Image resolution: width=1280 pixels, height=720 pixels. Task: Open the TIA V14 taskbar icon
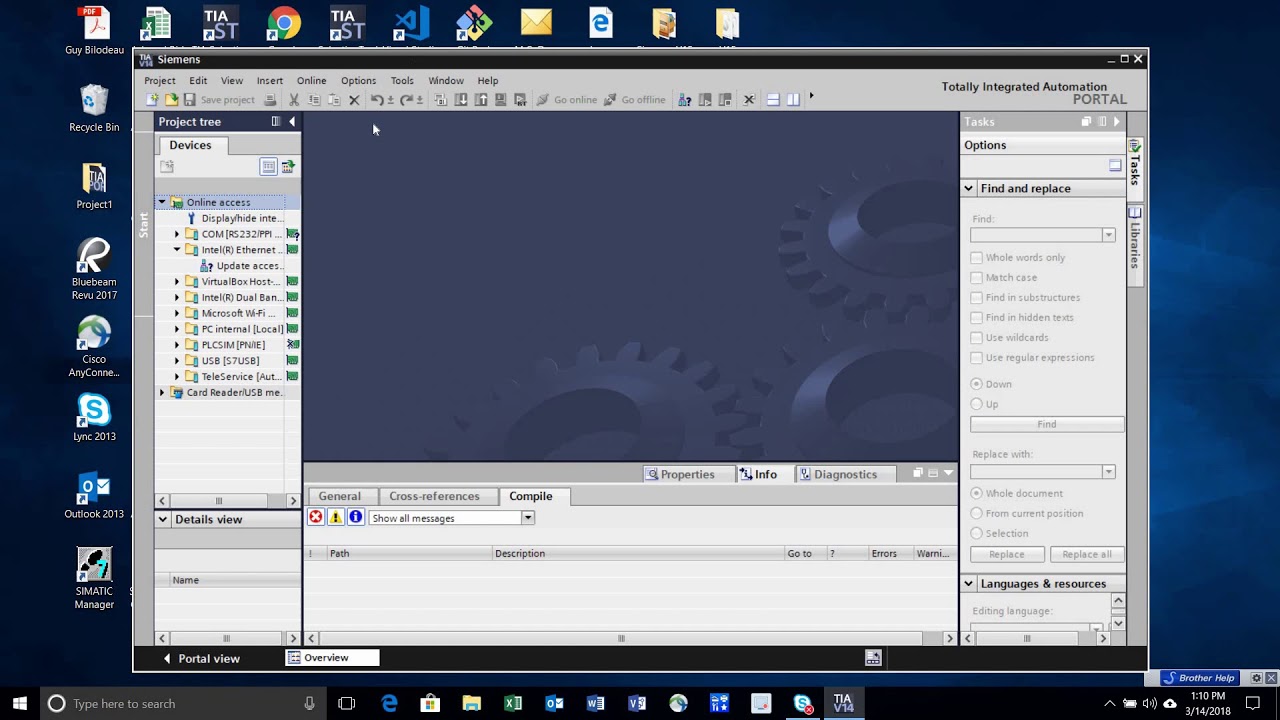pos(843,703)
